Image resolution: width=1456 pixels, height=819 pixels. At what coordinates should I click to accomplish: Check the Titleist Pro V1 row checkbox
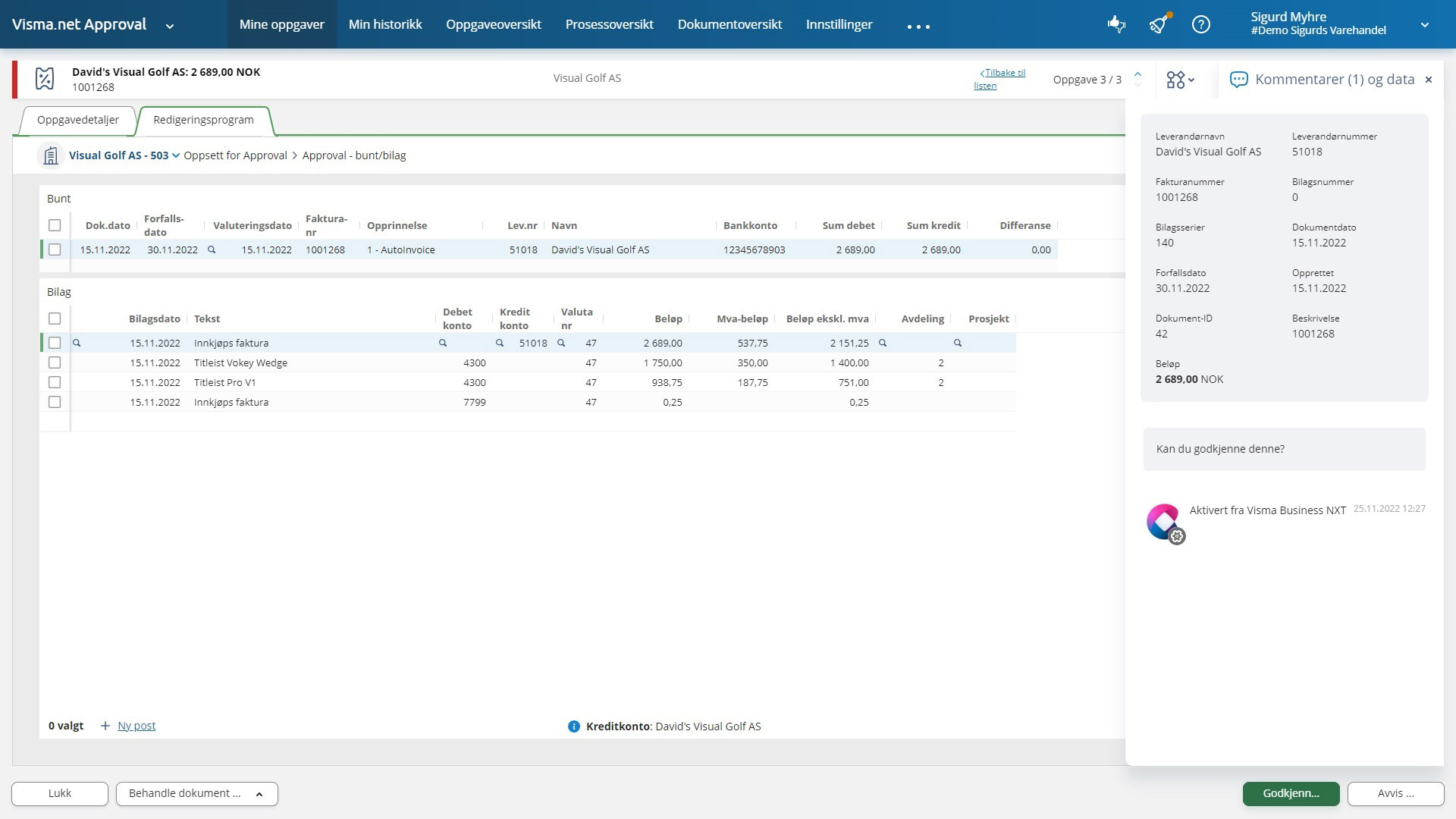(54, 382)
